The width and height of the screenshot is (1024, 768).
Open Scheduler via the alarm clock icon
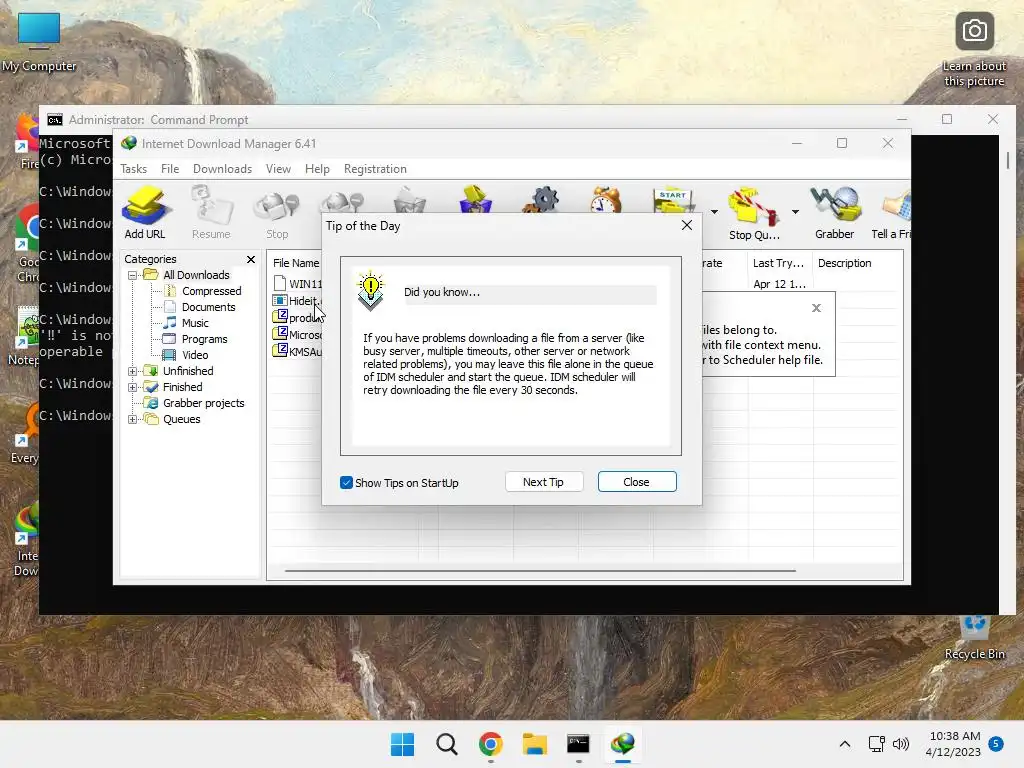coord(606,200)
